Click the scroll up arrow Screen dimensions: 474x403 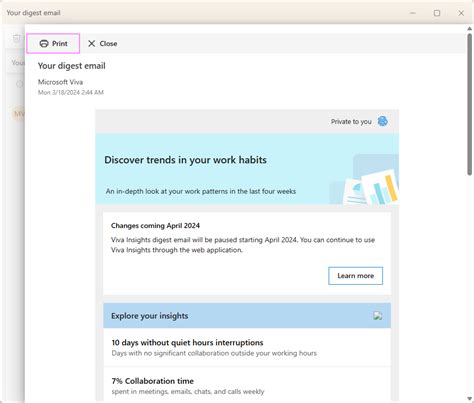pos(469,29)
